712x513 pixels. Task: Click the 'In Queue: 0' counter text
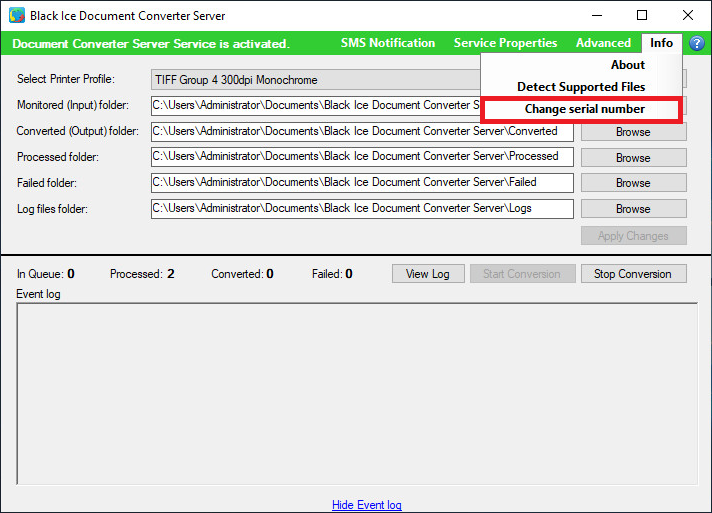click(x=45, y=274)
